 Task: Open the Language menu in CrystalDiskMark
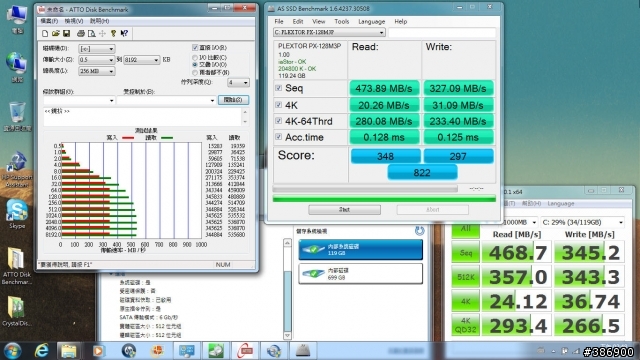point(561,203)
